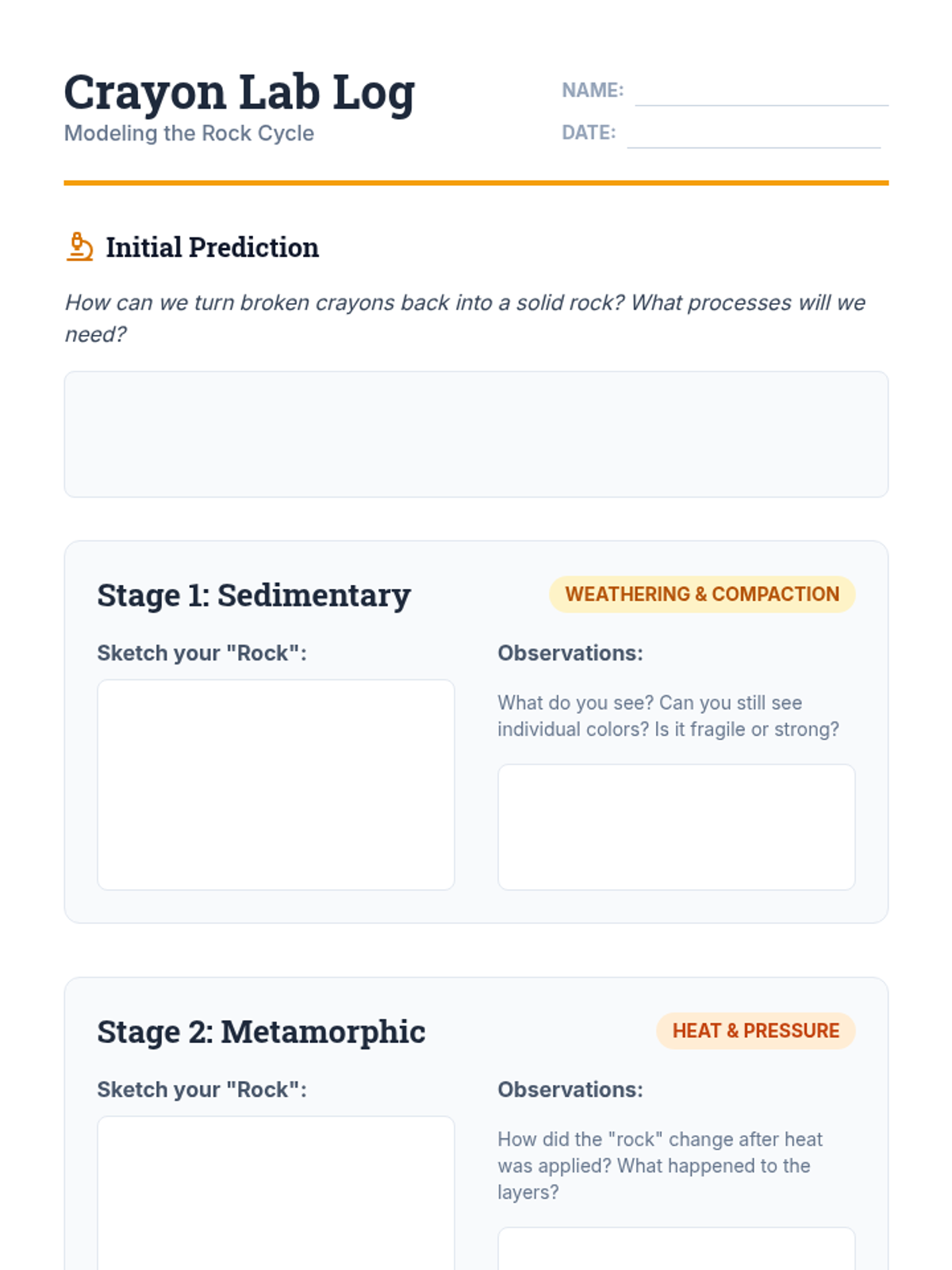Click the Modeling the Rock Cycle subtitle
This screenshot has width=952, height=1270.
pos(189,133)
